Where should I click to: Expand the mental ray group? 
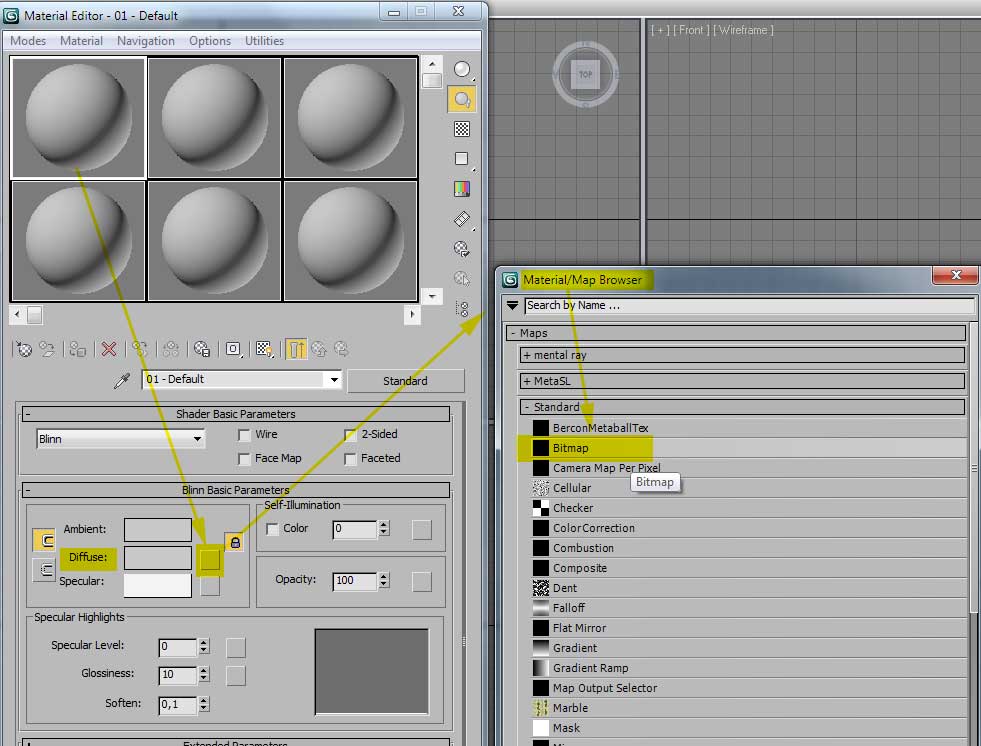click(742, 355)
